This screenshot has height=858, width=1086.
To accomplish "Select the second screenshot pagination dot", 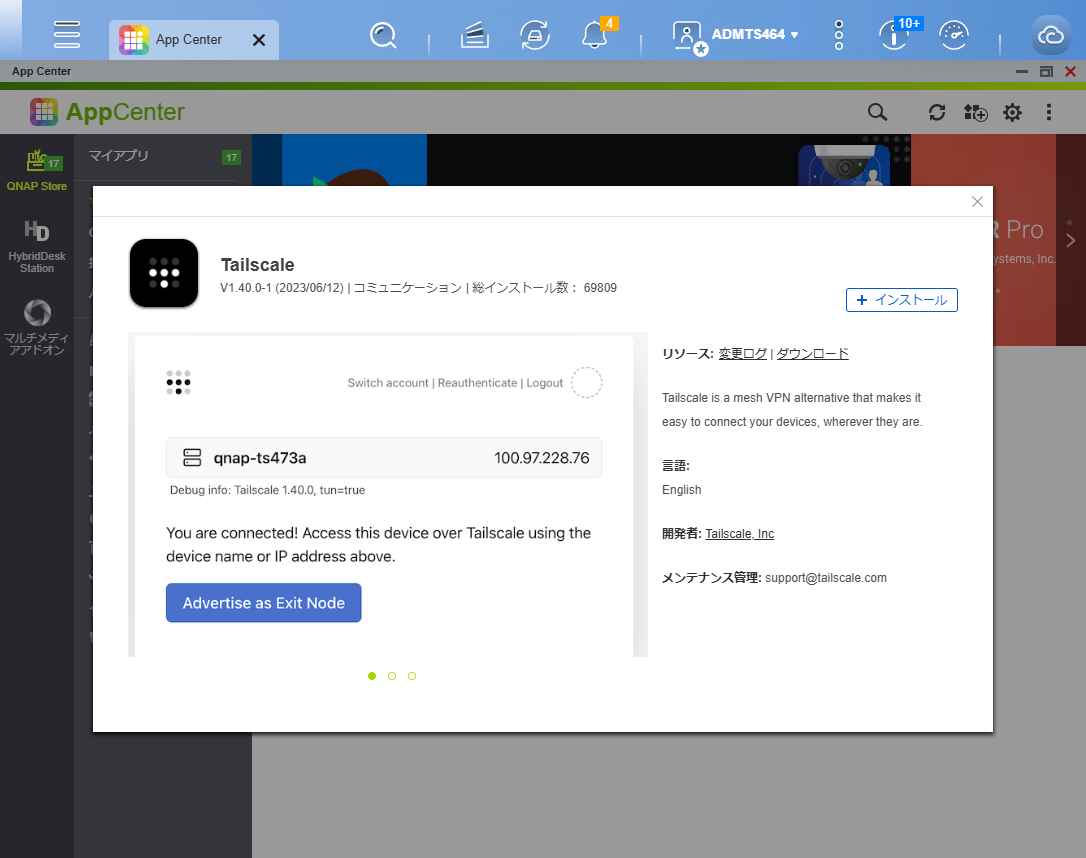I will click(392, 676).
